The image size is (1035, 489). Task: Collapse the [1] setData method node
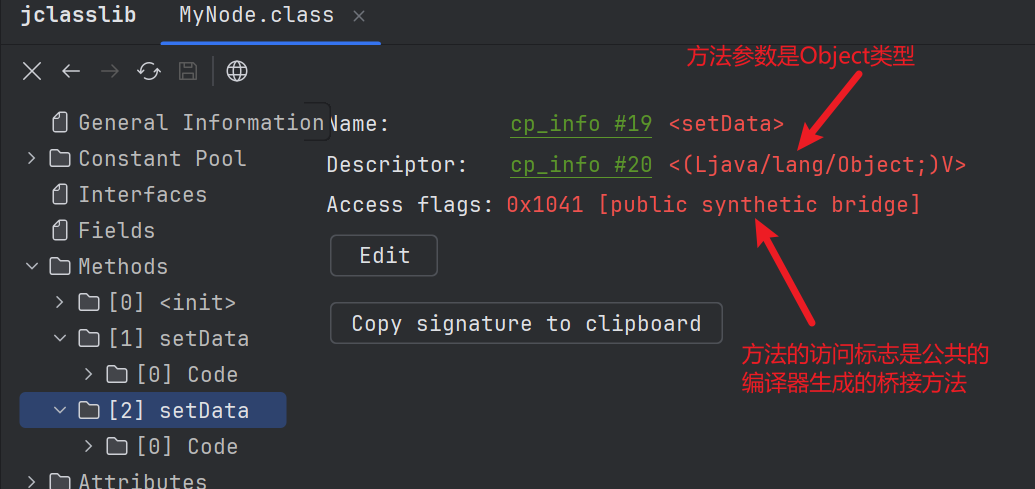[60, 338]
